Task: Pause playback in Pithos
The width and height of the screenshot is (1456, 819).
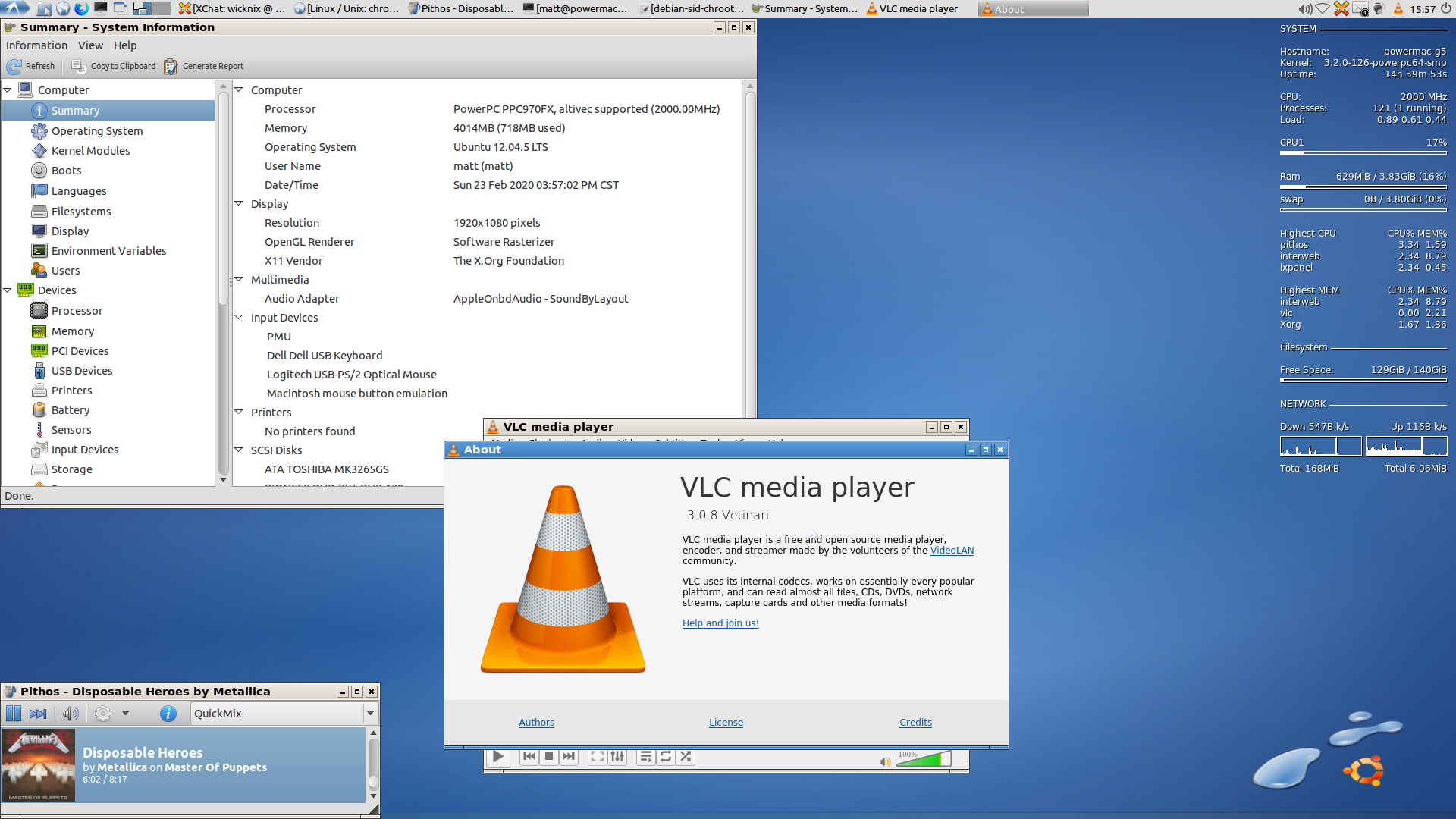Action: (14, 713)
